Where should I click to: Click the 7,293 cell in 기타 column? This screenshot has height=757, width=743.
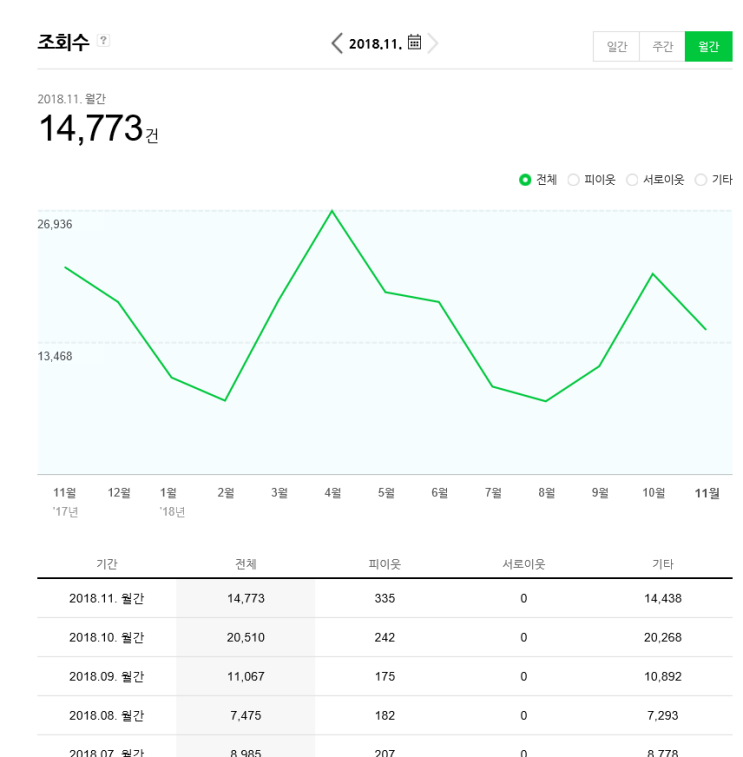tap(663, 716)
